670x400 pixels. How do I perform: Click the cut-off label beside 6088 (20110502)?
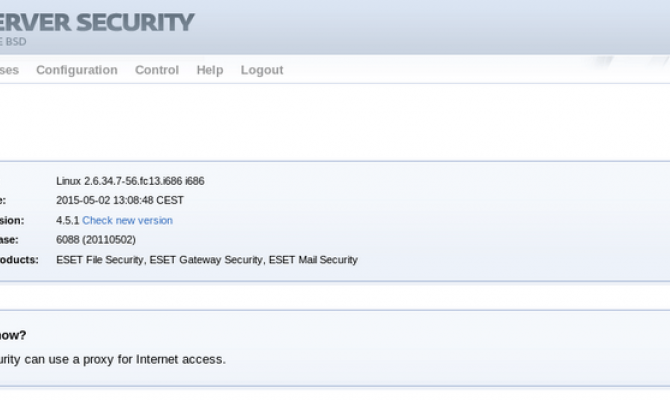tap(9, 240)
